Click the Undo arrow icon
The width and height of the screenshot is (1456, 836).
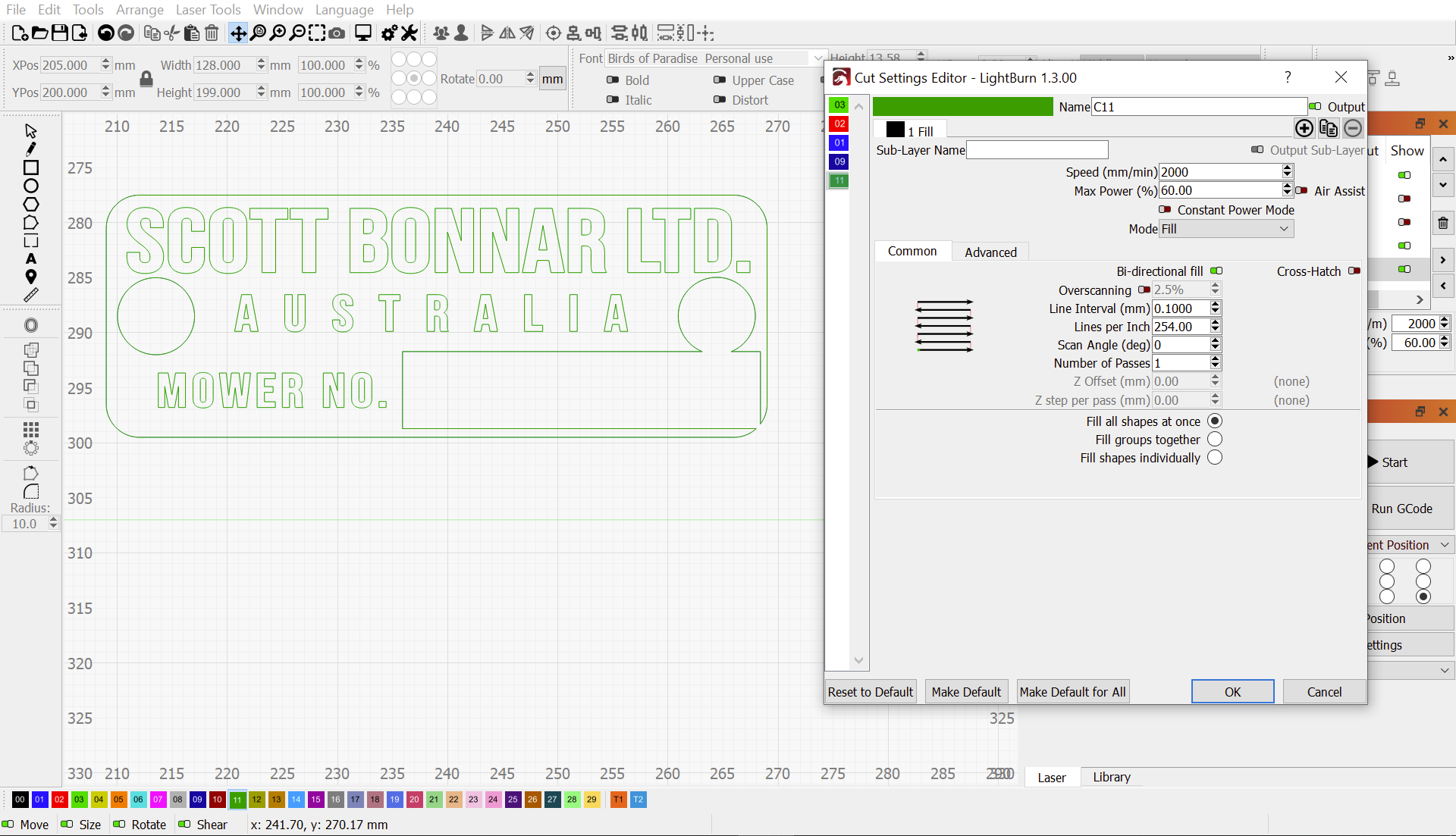pyautogui.click(x=106, y=33)
